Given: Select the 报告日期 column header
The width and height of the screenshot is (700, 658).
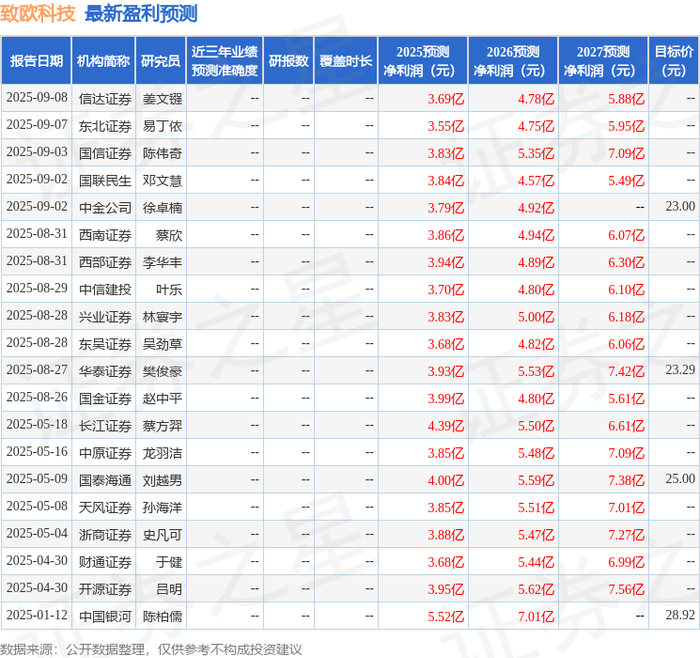Looking at the screenshot, I should click(36, 61).
